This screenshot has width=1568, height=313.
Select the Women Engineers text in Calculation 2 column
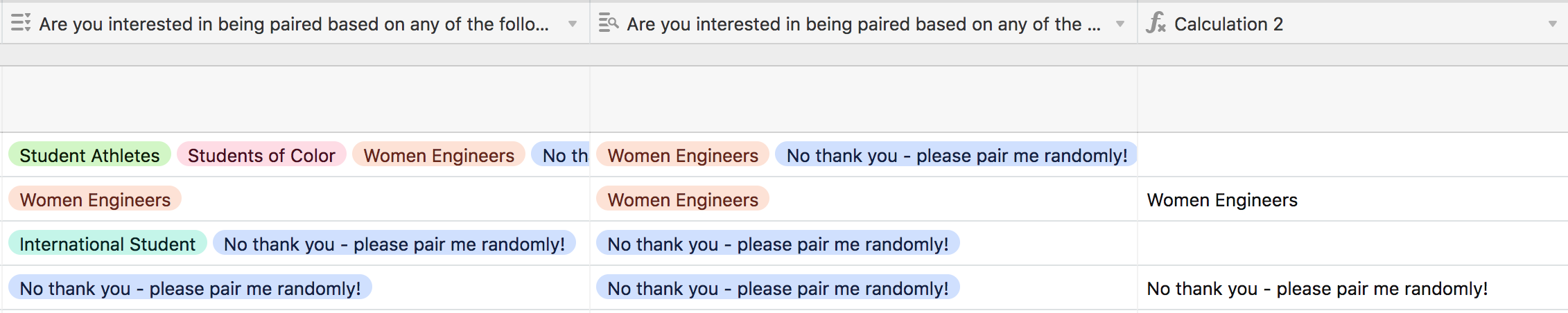[x=1222, y=200]
